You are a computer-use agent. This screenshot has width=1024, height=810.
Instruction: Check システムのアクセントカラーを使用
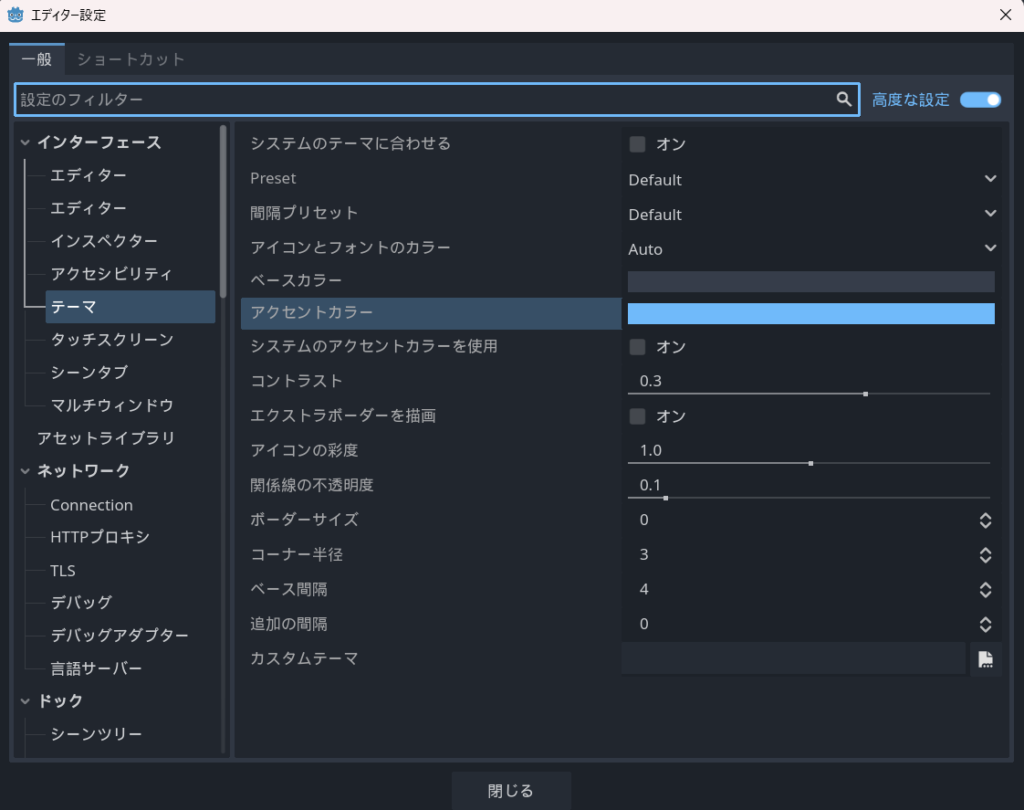tap(637, 347)
